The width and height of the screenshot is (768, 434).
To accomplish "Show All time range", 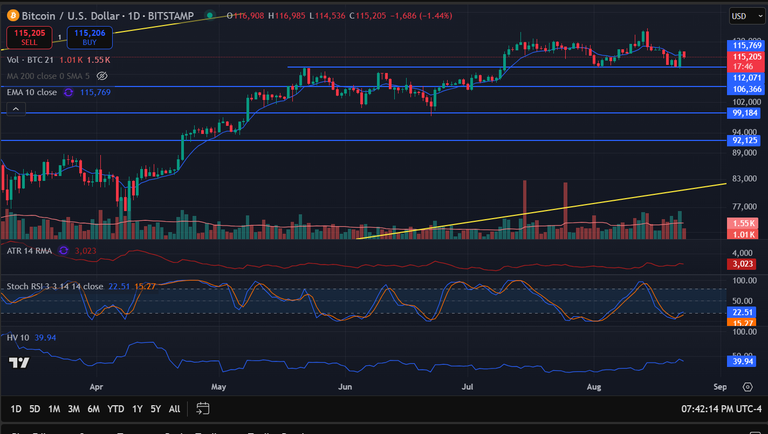I will click(x=174, y=409).
